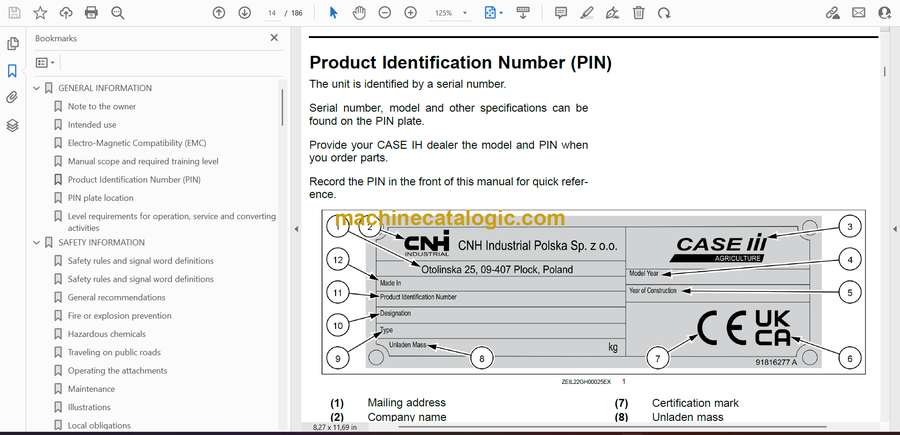Image resolution: width=900 pixels, height=435 pixels.
Task: Click the share with others person icon
Action: point(885,13)
